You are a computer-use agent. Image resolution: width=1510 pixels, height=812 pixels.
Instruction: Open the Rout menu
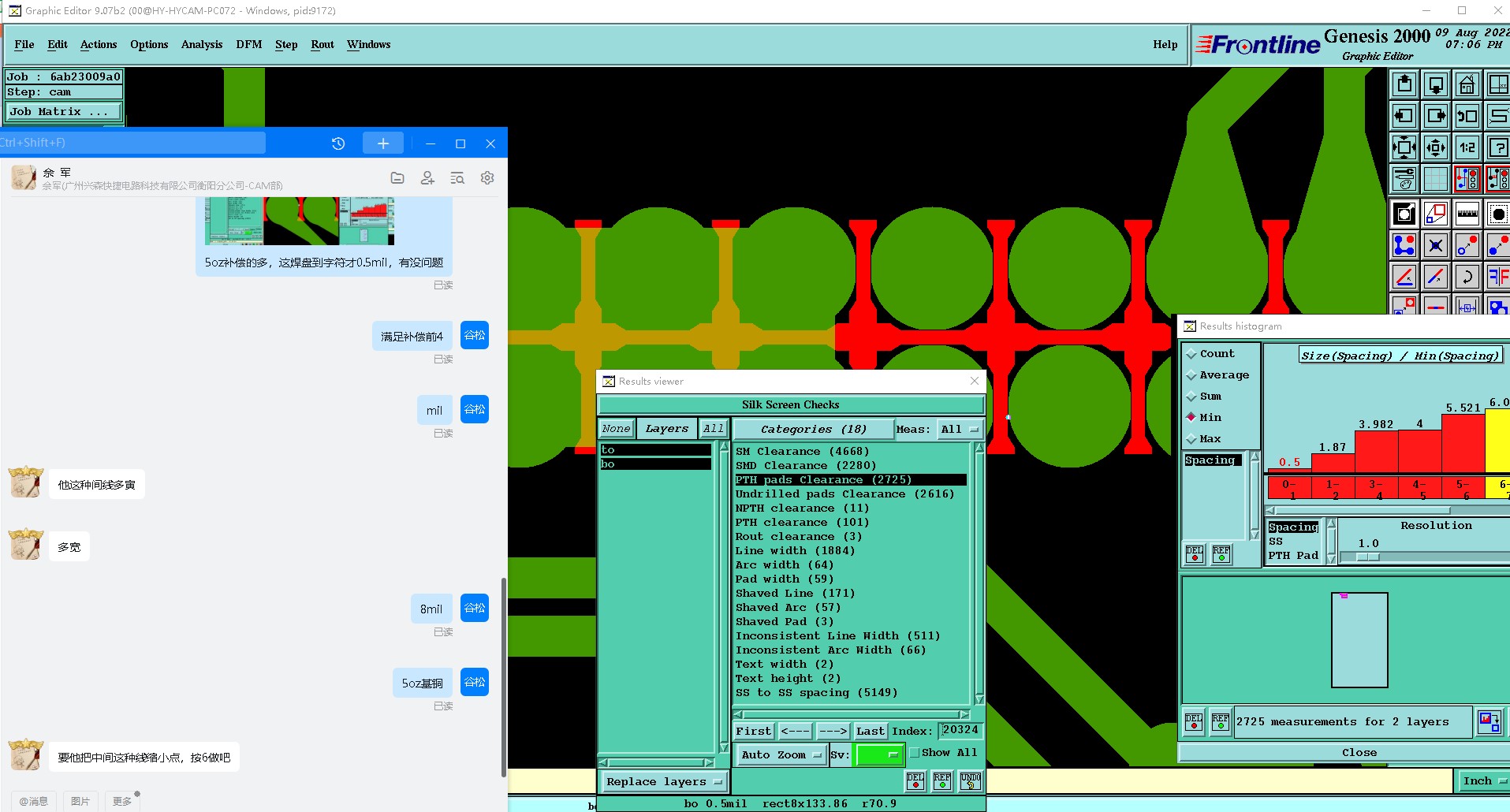(x=323, y=45)
